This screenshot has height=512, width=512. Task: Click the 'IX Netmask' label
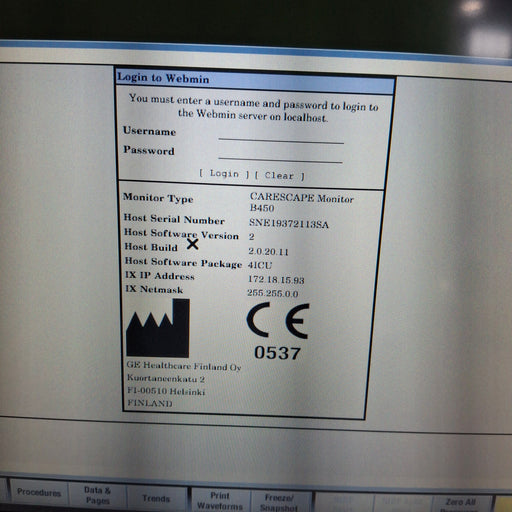click(154, 289)
